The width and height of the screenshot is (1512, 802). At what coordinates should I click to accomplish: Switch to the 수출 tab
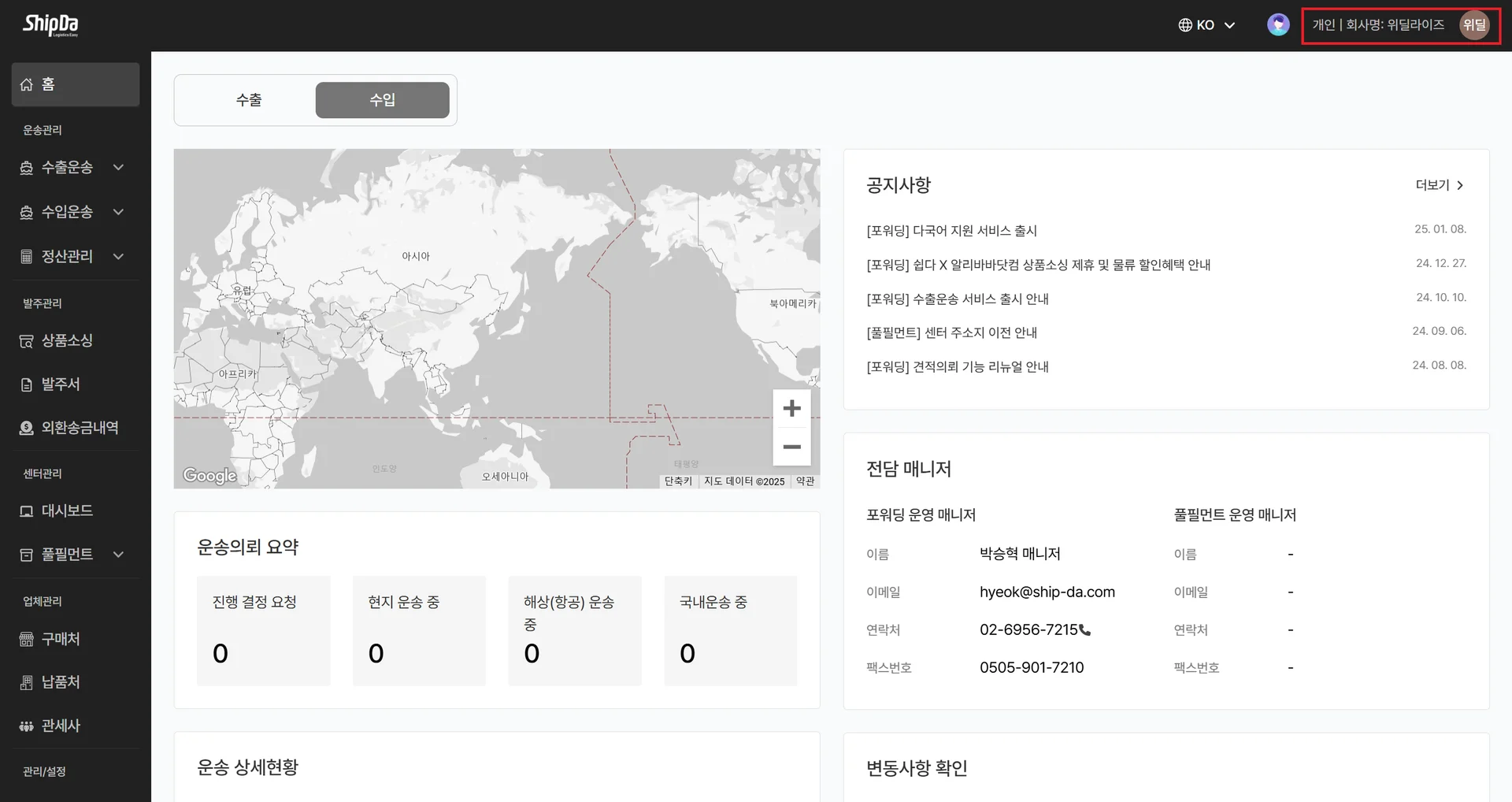[x=248, y=100]
